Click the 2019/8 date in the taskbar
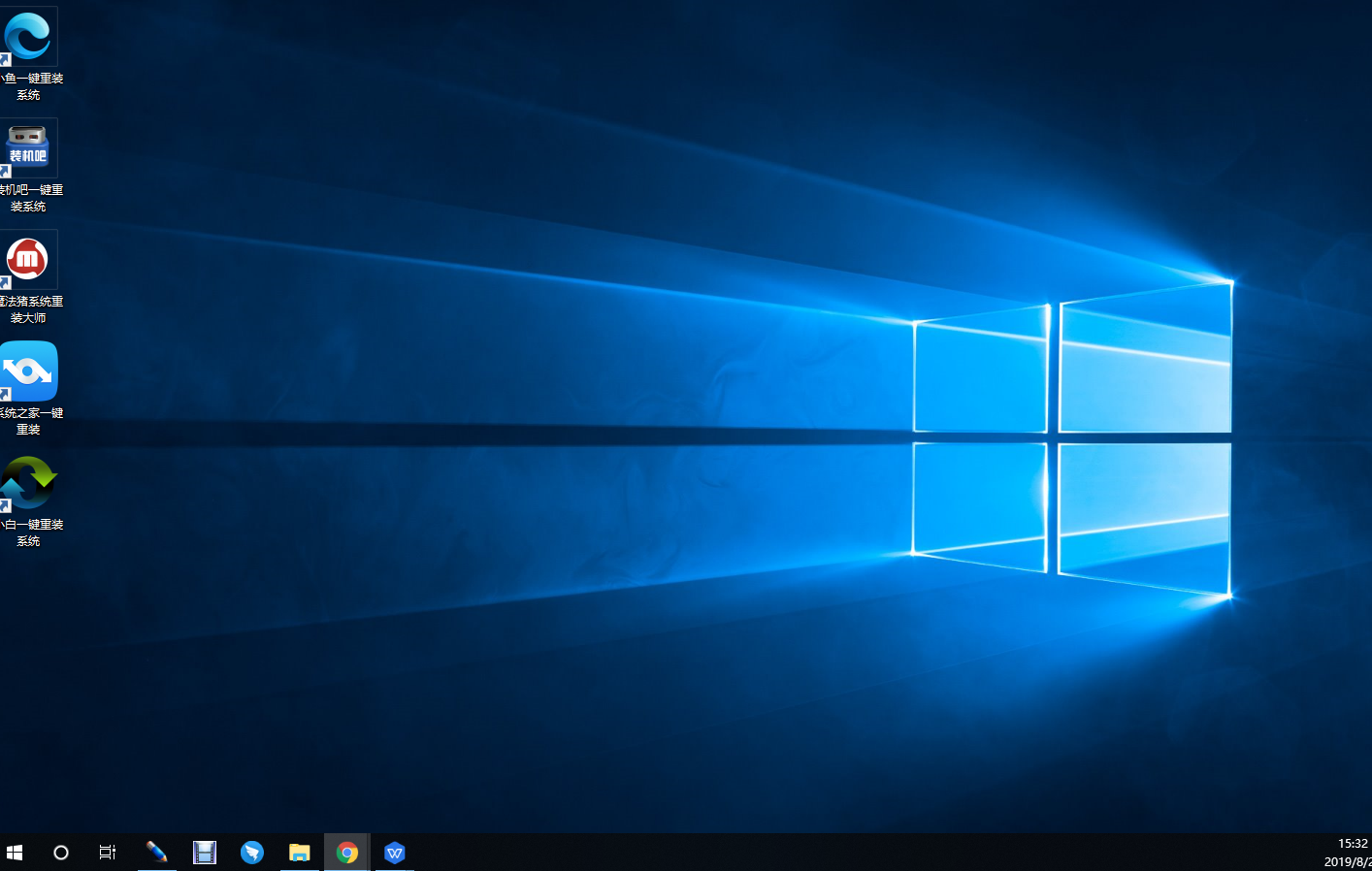Image resolution: width=1372 pixels, height=871 pixels. [x=1348, y=861]
